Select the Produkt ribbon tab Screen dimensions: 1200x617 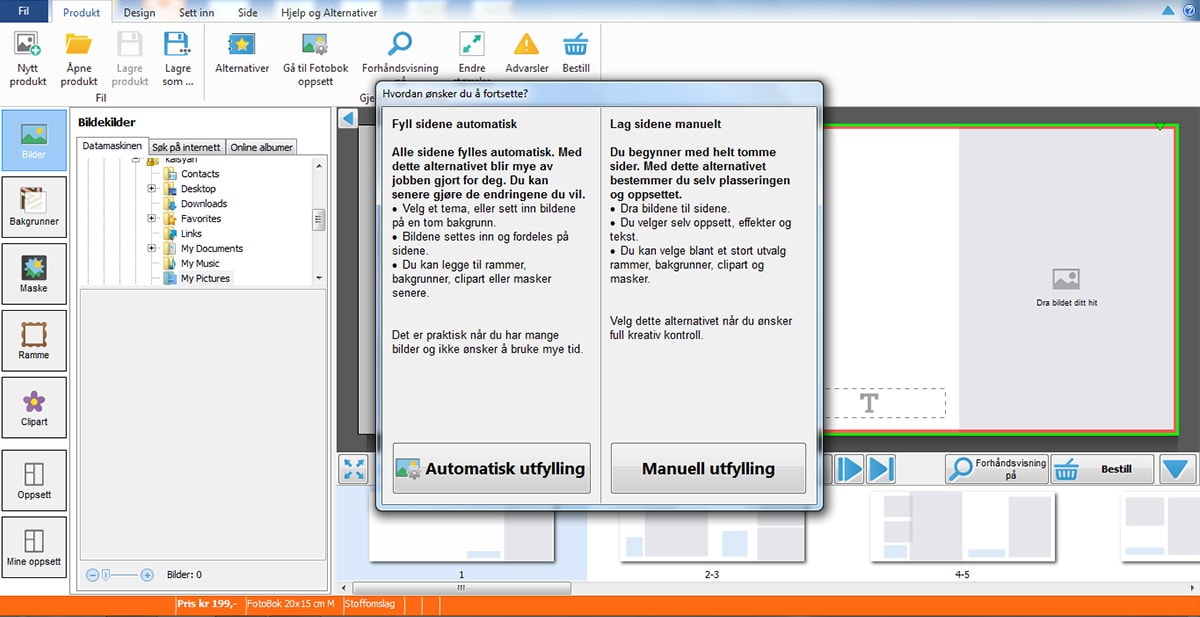click(82, 13)
